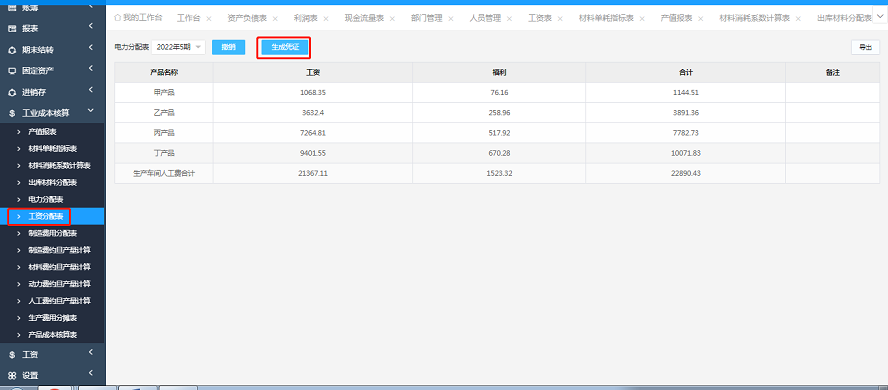Click the 合计 column header
888x390 pixels.
(x=685, y=72)
